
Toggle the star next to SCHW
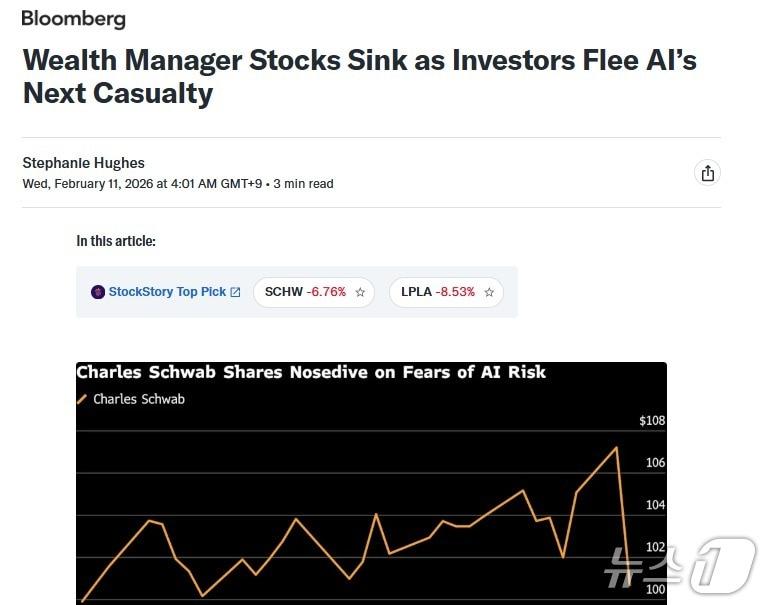point(360,292)
